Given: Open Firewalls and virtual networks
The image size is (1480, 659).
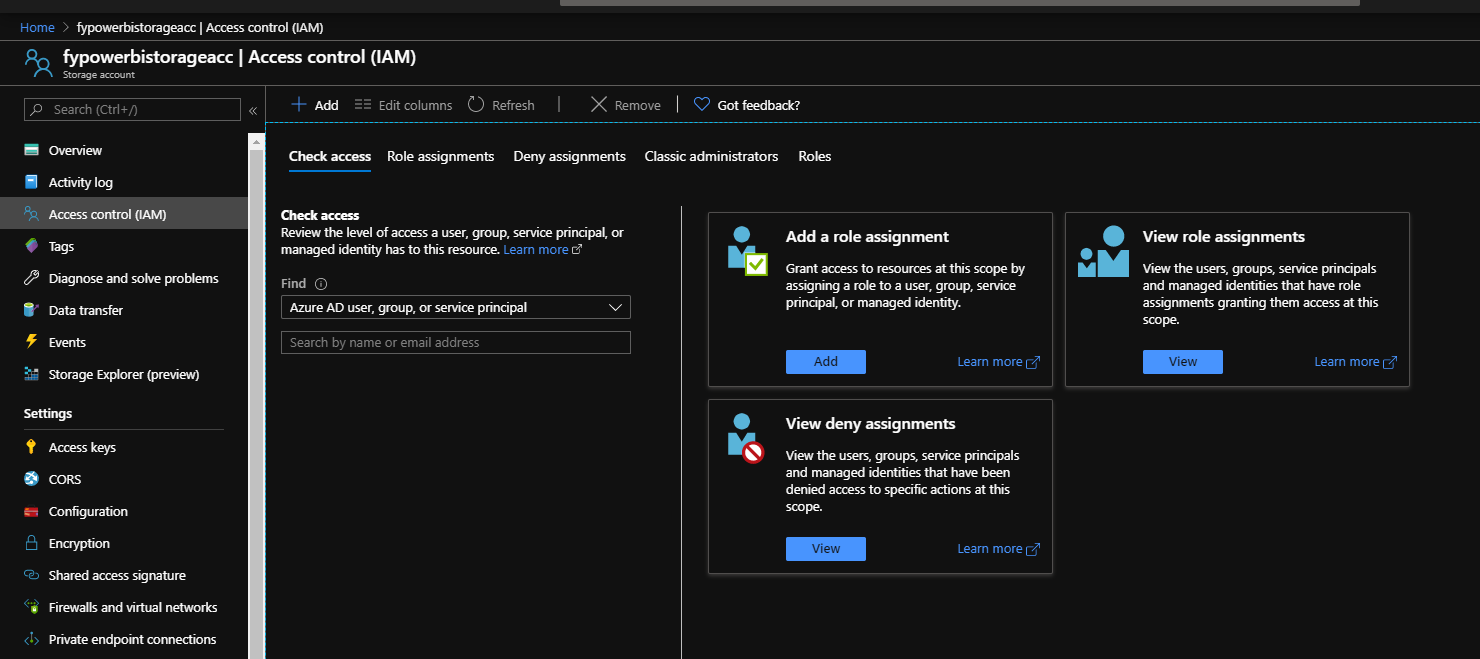Looking at the screenshot, I should [x=133, y=607].
